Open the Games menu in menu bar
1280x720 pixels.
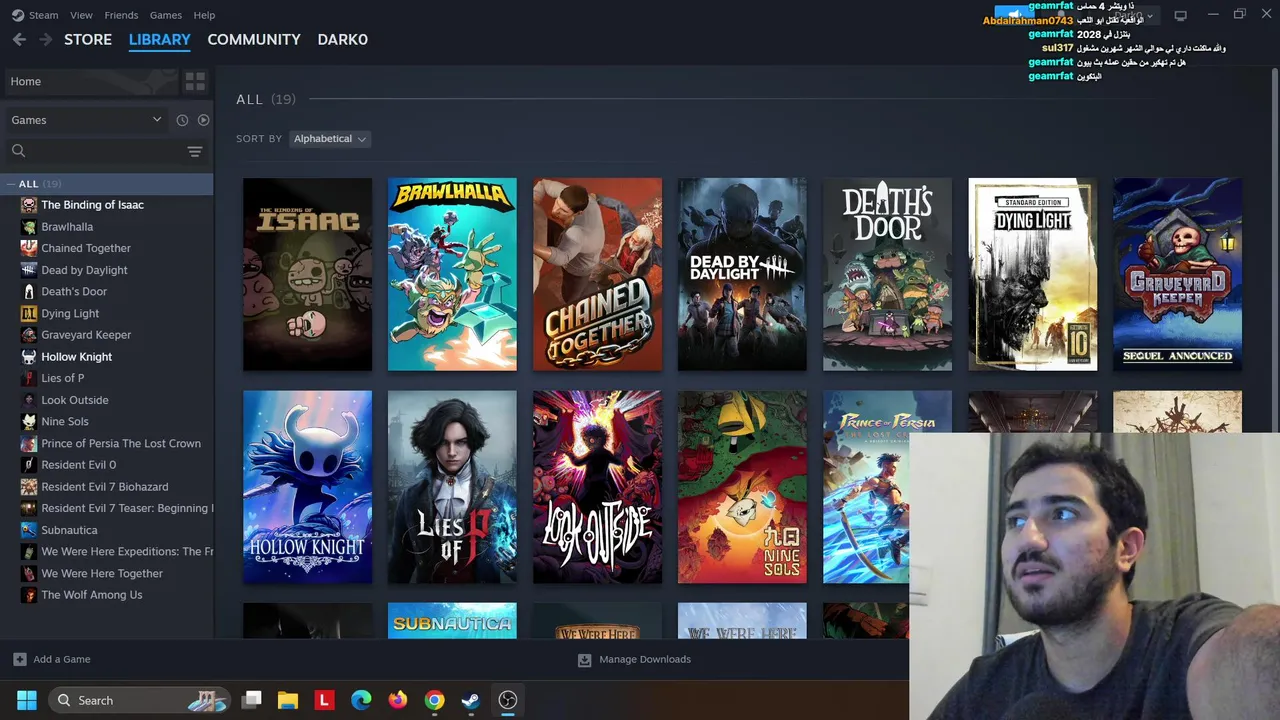point(166,15)
